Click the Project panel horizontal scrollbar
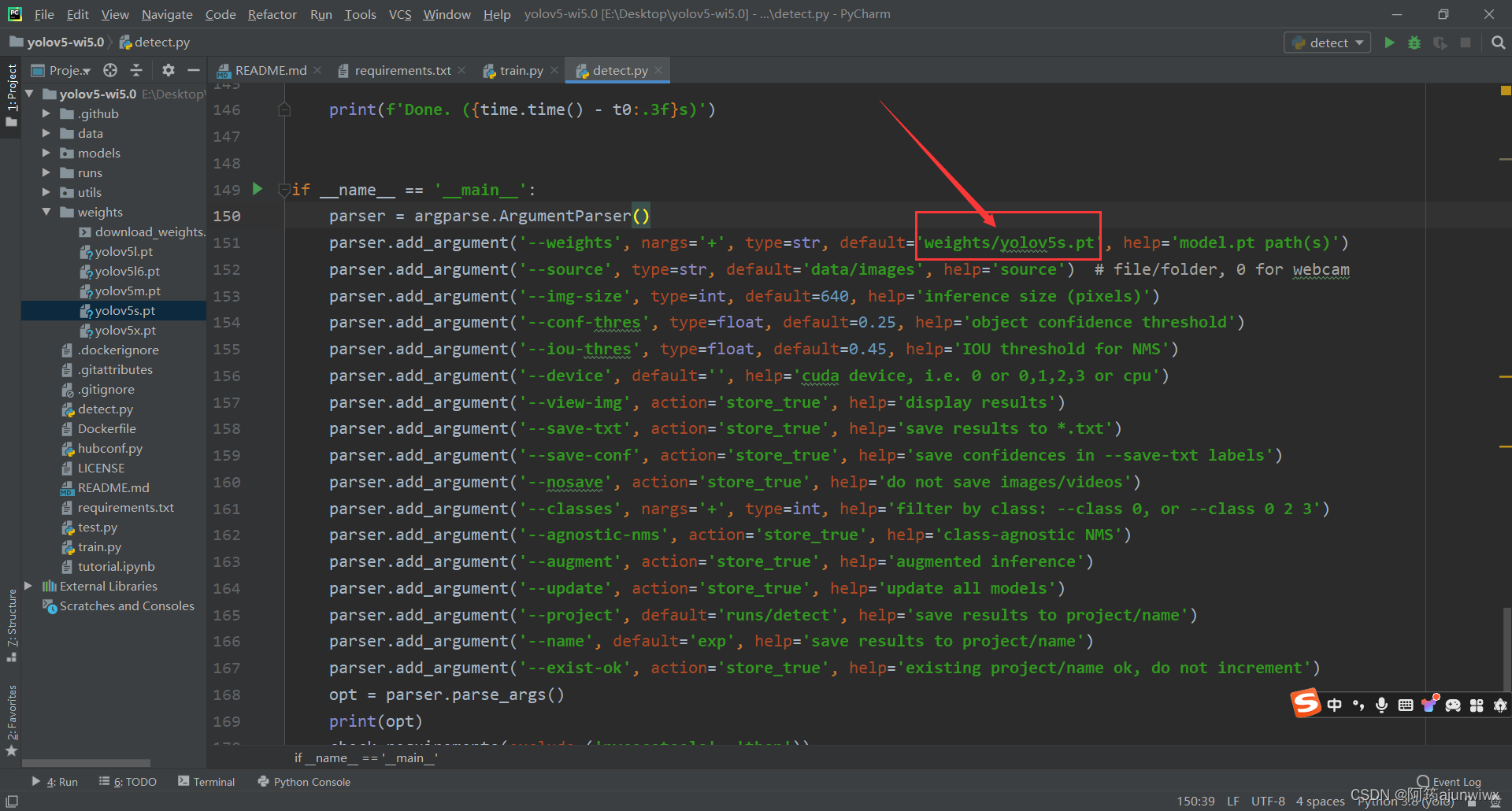Viewport: 1512px width, 811px height. [x=86, y=762]
